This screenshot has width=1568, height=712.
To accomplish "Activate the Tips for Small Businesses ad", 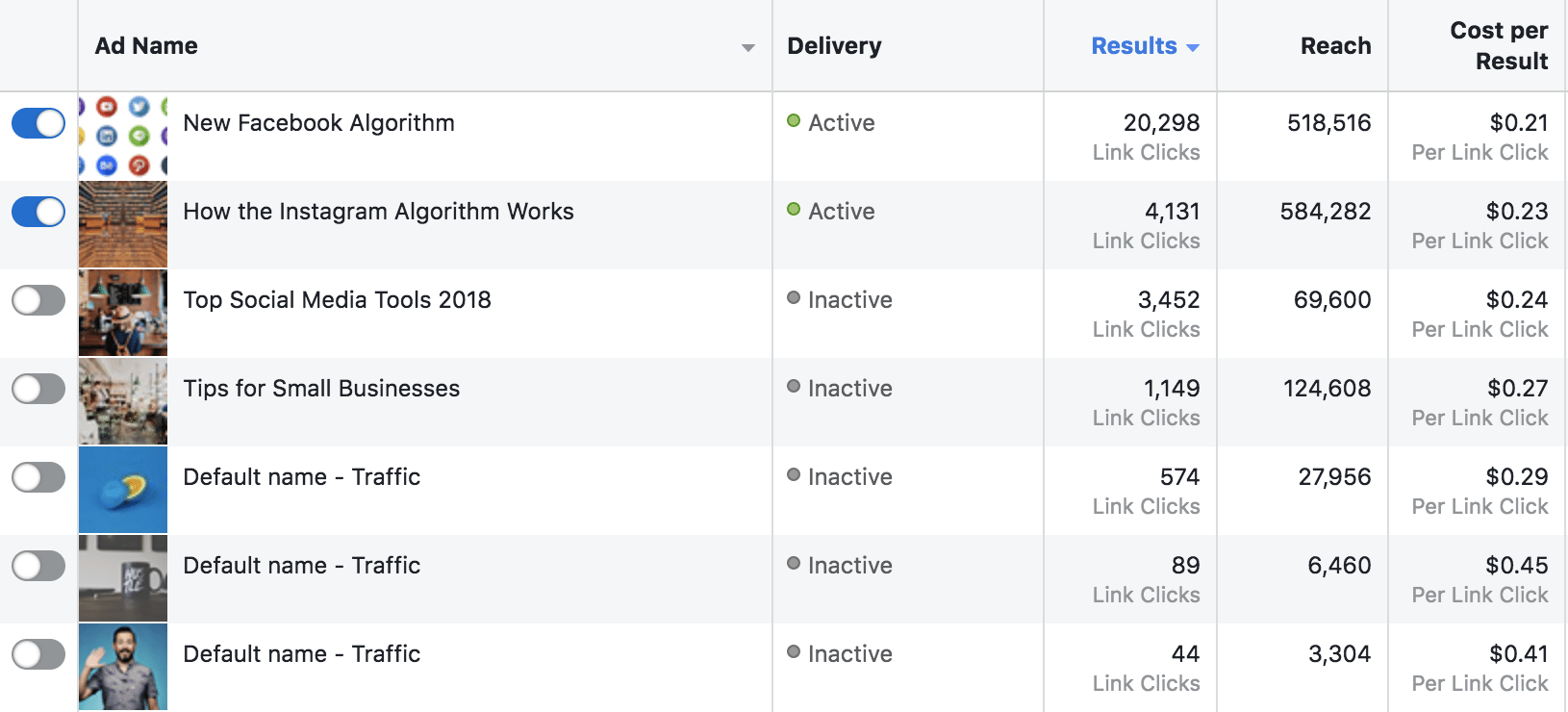I will [x=37, y=389].
